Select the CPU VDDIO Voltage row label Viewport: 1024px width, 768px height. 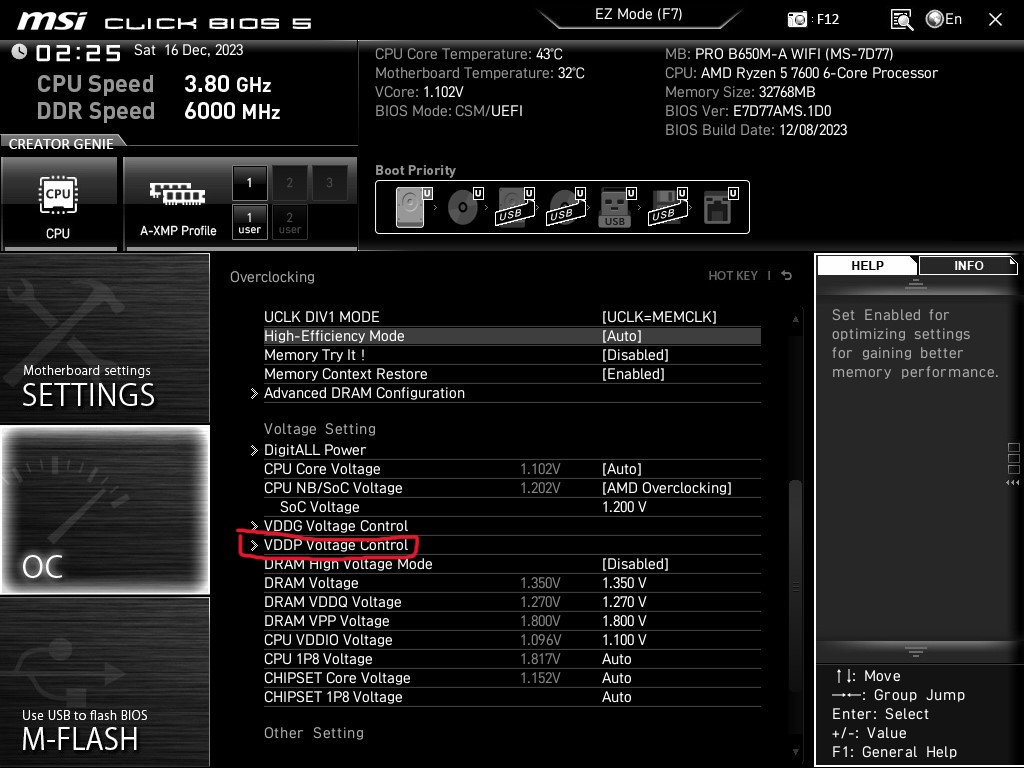coord(328,639)
